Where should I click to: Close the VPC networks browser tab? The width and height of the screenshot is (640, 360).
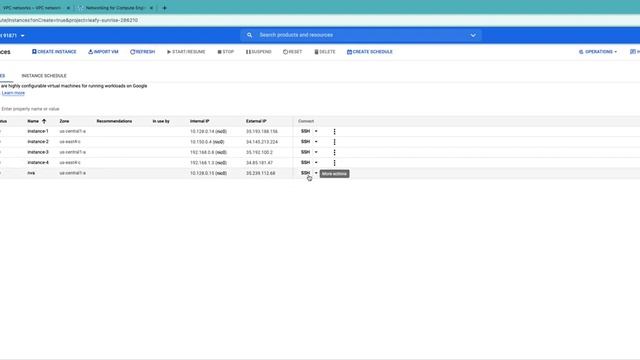(x=68, y=8)
